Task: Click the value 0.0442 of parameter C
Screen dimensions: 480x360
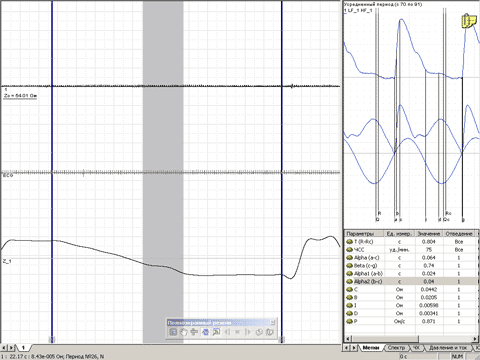Action: point(429,290)
